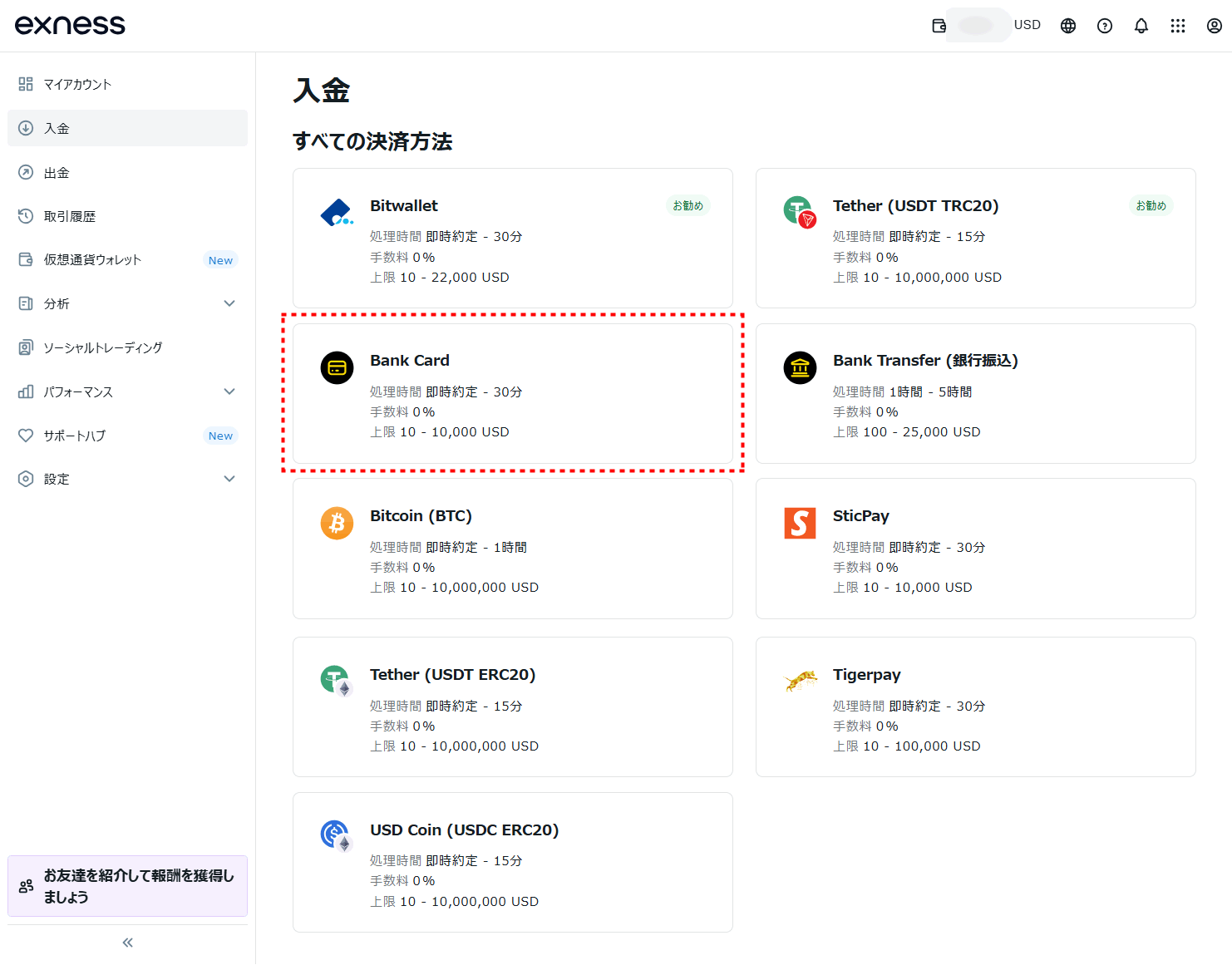Screen dimensions: 1232x965
Task: Select SticPay payment method title
Action: (861, 515)
